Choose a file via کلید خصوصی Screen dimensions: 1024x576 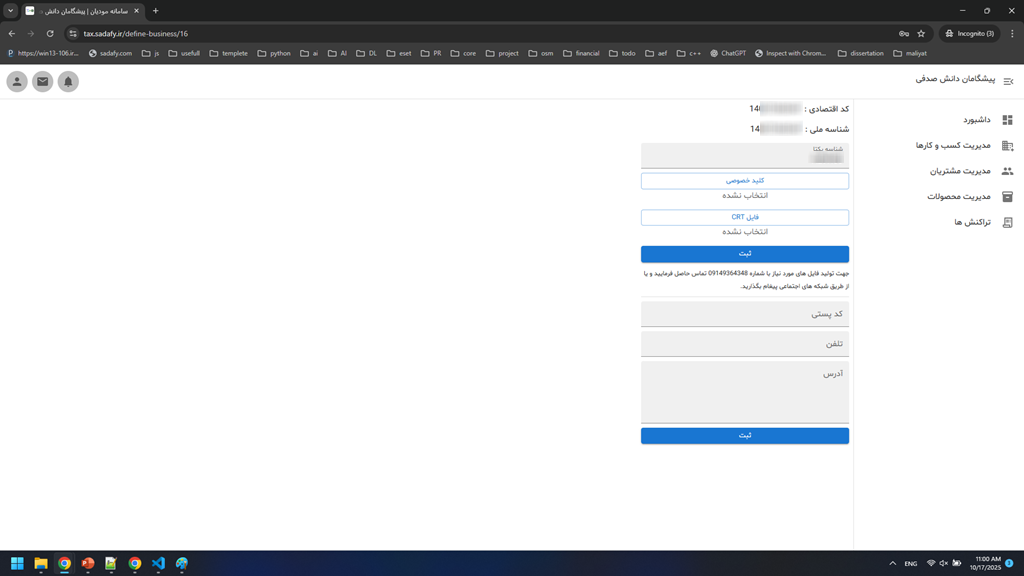tap(744, 181)
